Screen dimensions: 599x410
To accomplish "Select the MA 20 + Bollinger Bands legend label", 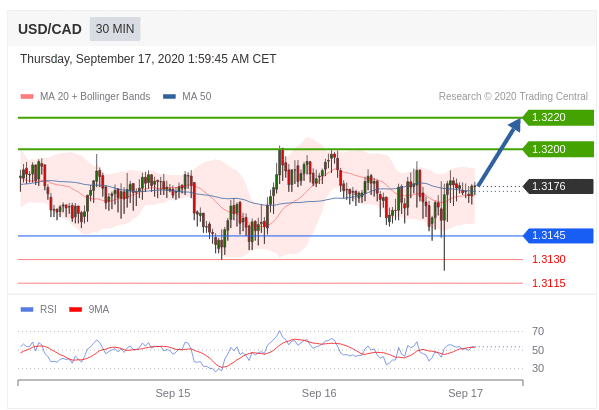I will (95, 96).
